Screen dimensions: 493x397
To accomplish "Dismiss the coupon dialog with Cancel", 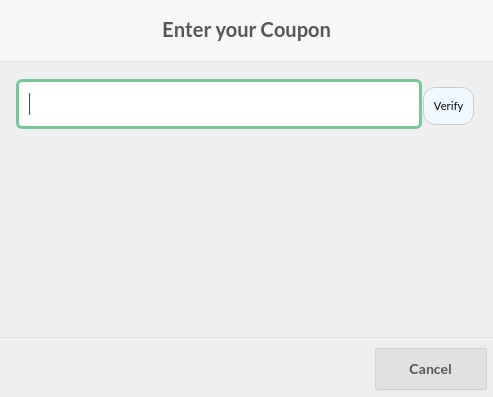I will click(x=431, y=369).
